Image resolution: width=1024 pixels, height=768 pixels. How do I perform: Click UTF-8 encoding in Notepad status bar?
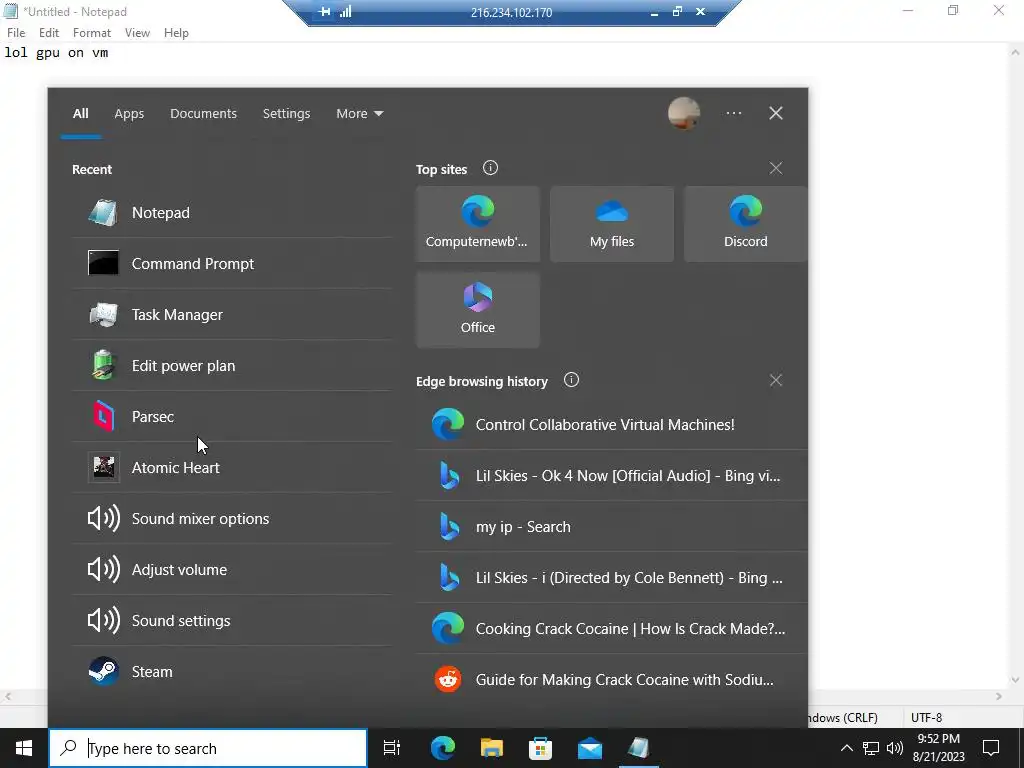(x=926, y=718)
